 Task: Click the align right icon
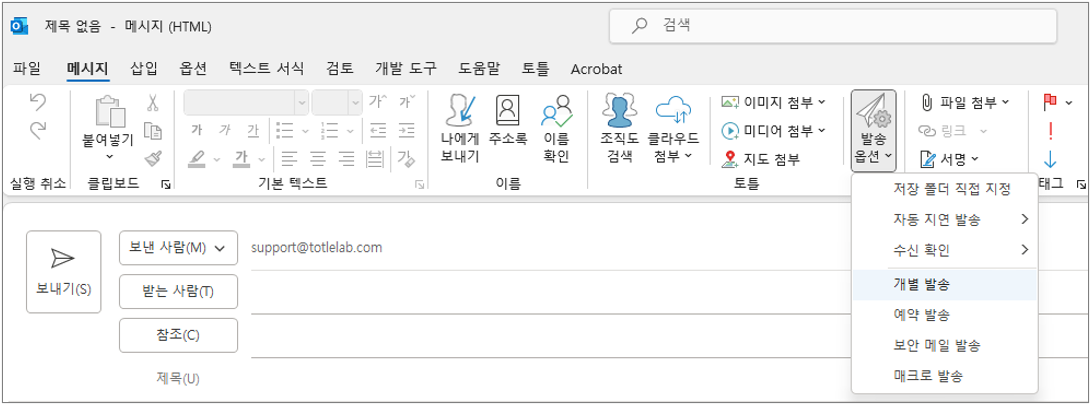point(347,159)
